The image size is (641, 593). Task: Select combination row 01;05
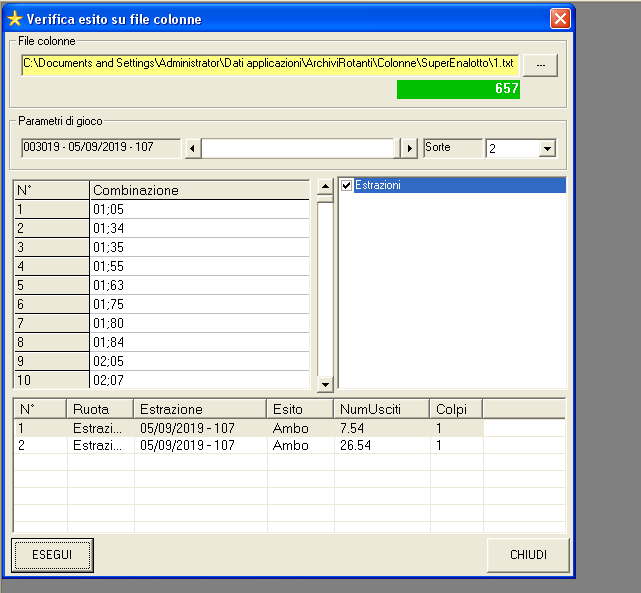tap(162, 210)
